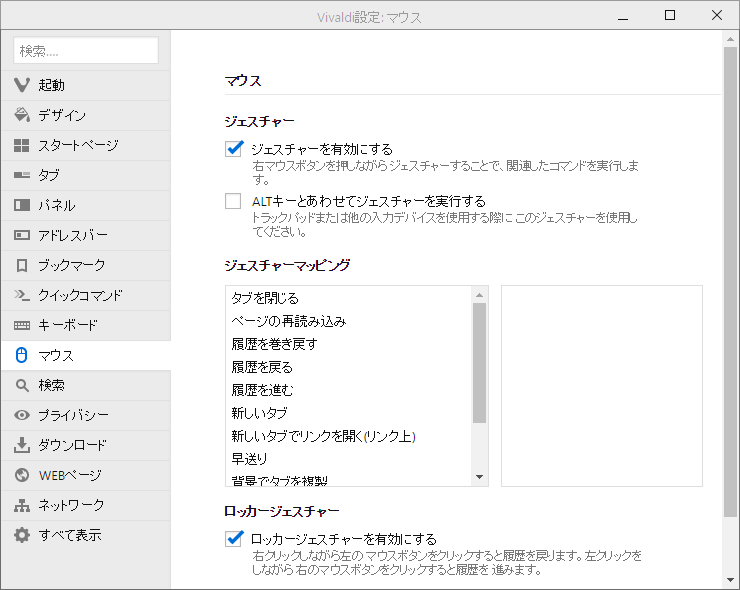Select 新しいタブ gesture mapping
This screenshot has height=590, width=740.
pos(348,413)
